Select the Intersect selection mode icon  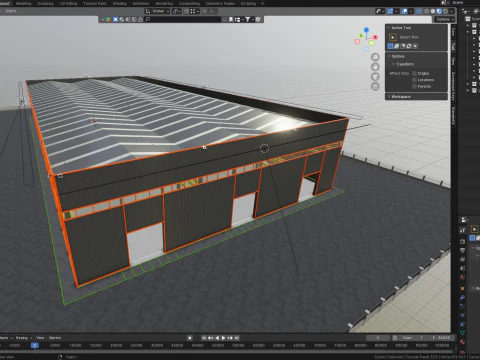(x=415, y=46)
